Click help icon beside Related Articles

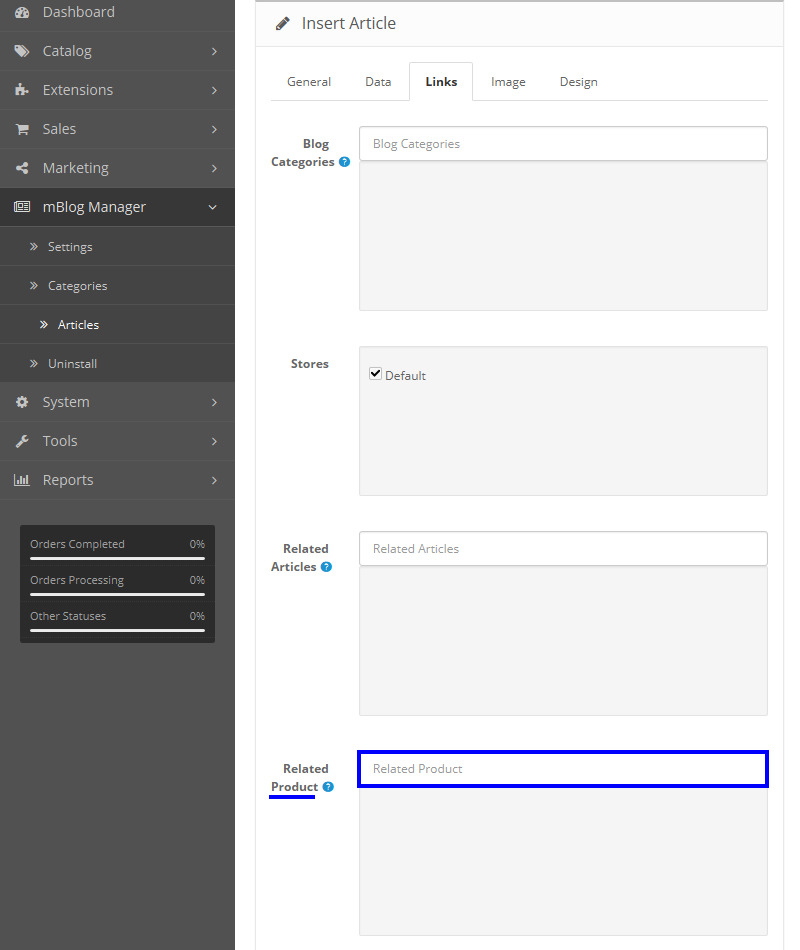tap(326, 567)
